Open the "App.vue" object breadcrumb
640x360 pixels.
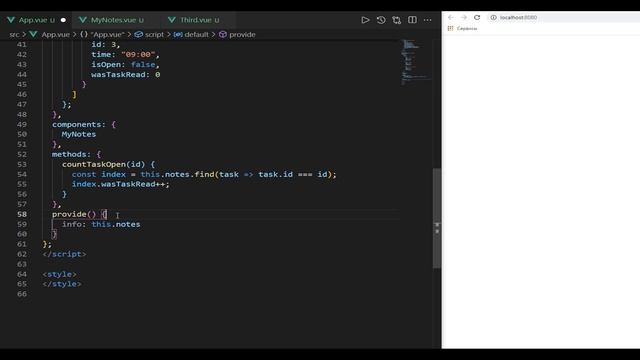[102, 35]
